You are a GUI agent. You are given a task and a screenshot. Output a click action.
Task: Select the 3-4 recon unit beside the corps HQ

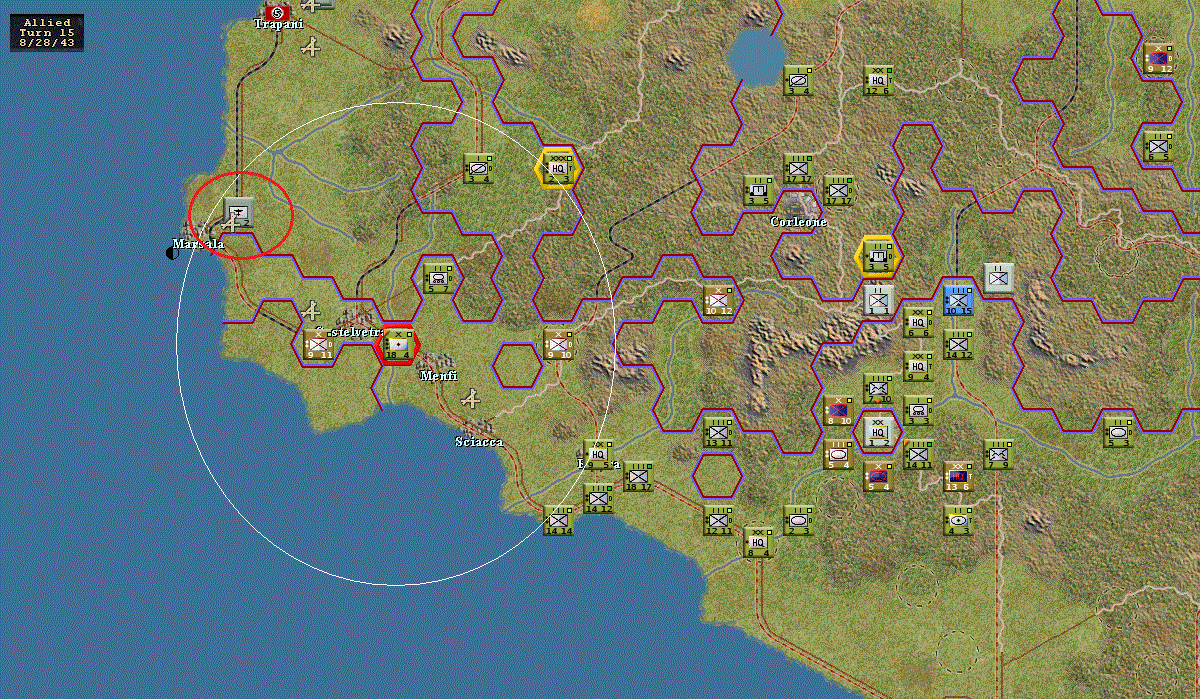[479, 168]
